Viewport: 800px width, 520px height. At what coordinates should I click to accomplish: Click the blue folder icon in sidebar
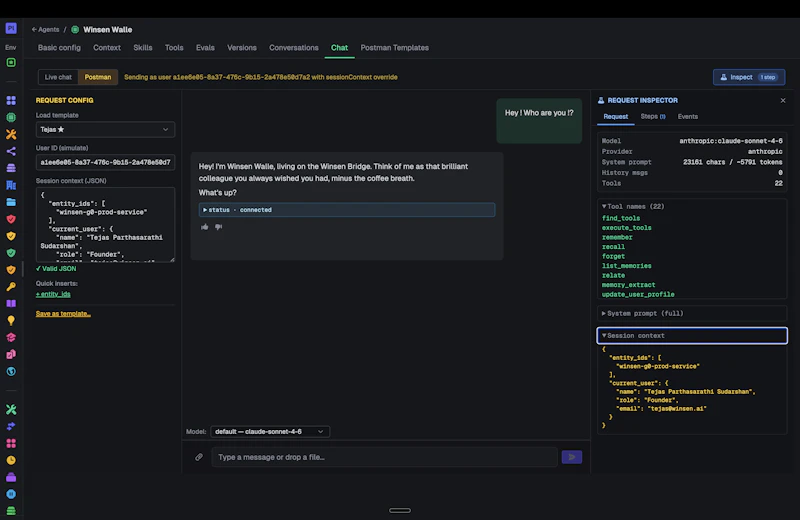point(11,202)
